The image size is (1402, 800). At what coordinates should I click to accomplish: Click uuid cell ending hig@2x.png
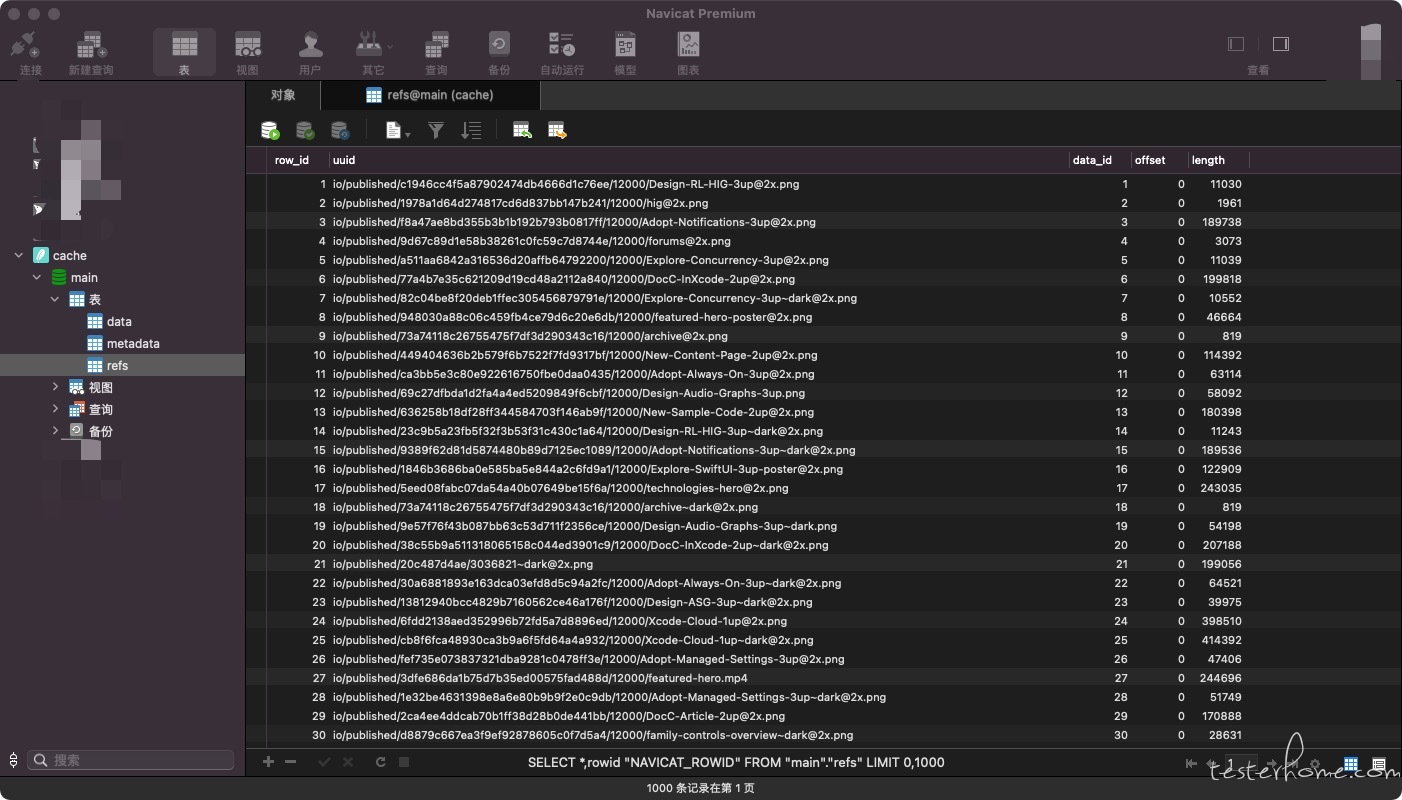pyautogui.click(x=699, y=203)
